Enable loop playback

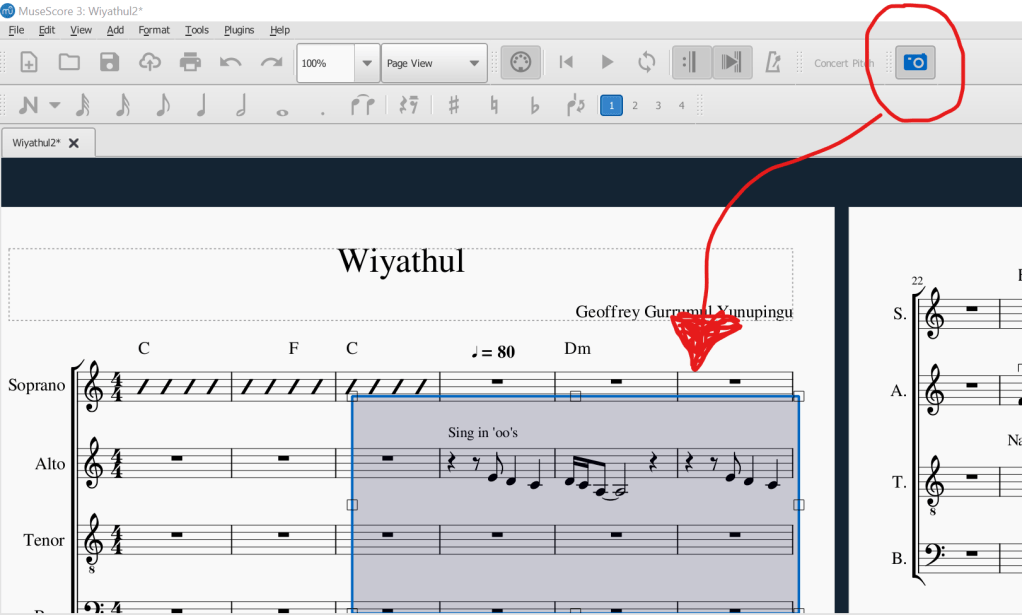647,62
